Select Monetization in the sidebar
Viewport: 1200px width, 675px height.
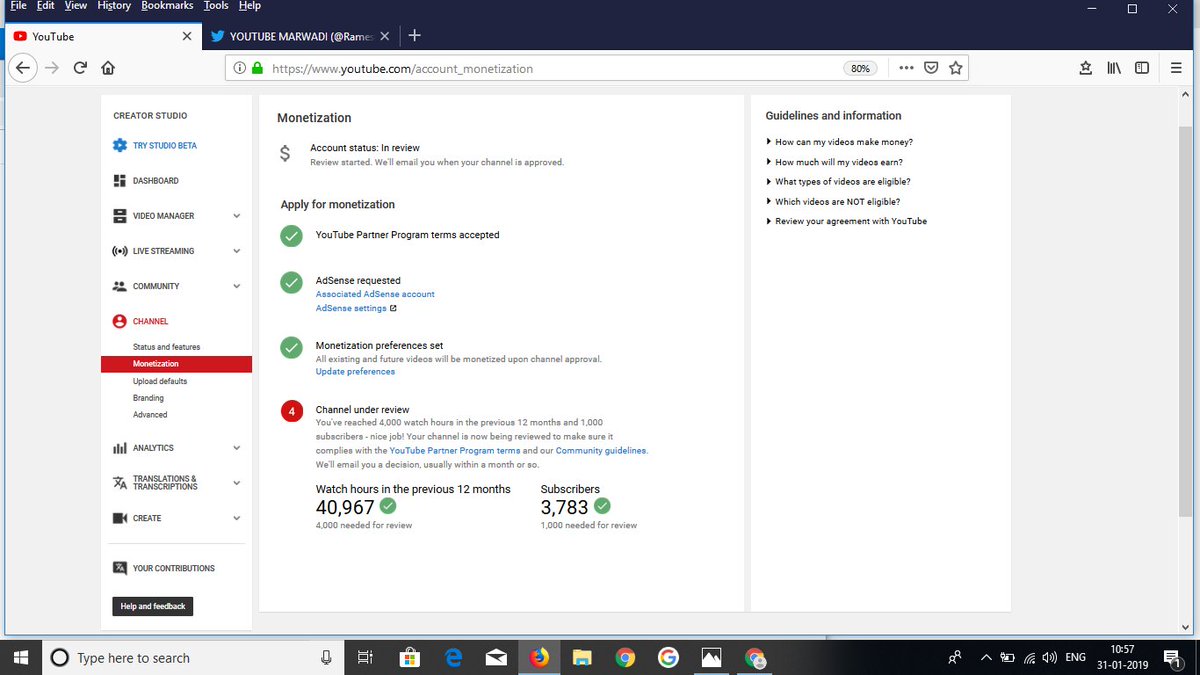[176, 364]
